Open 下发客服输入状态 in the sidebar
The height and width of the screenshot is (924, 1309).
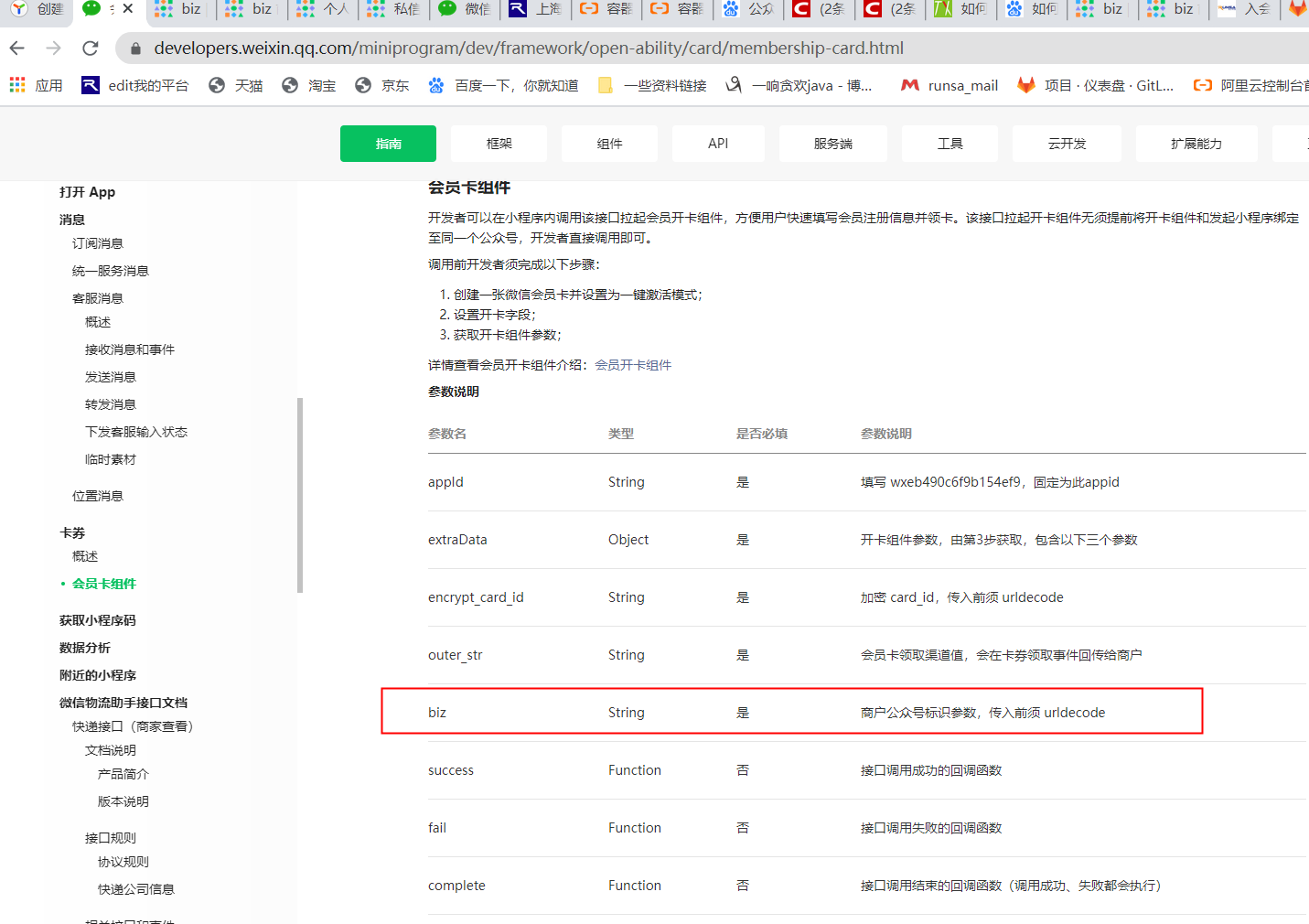coord(136,432)
